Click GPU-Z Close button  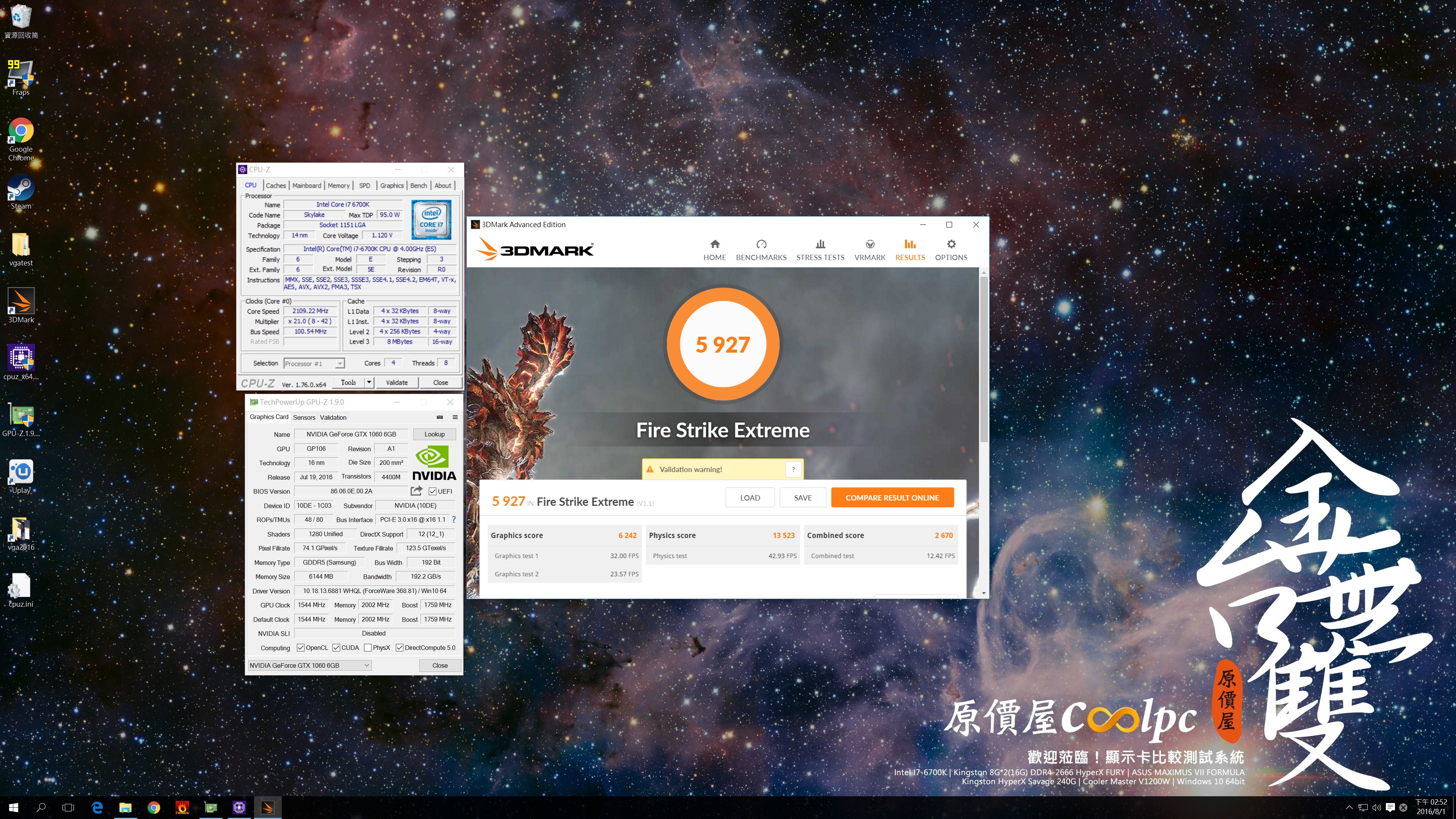point(440,665)
